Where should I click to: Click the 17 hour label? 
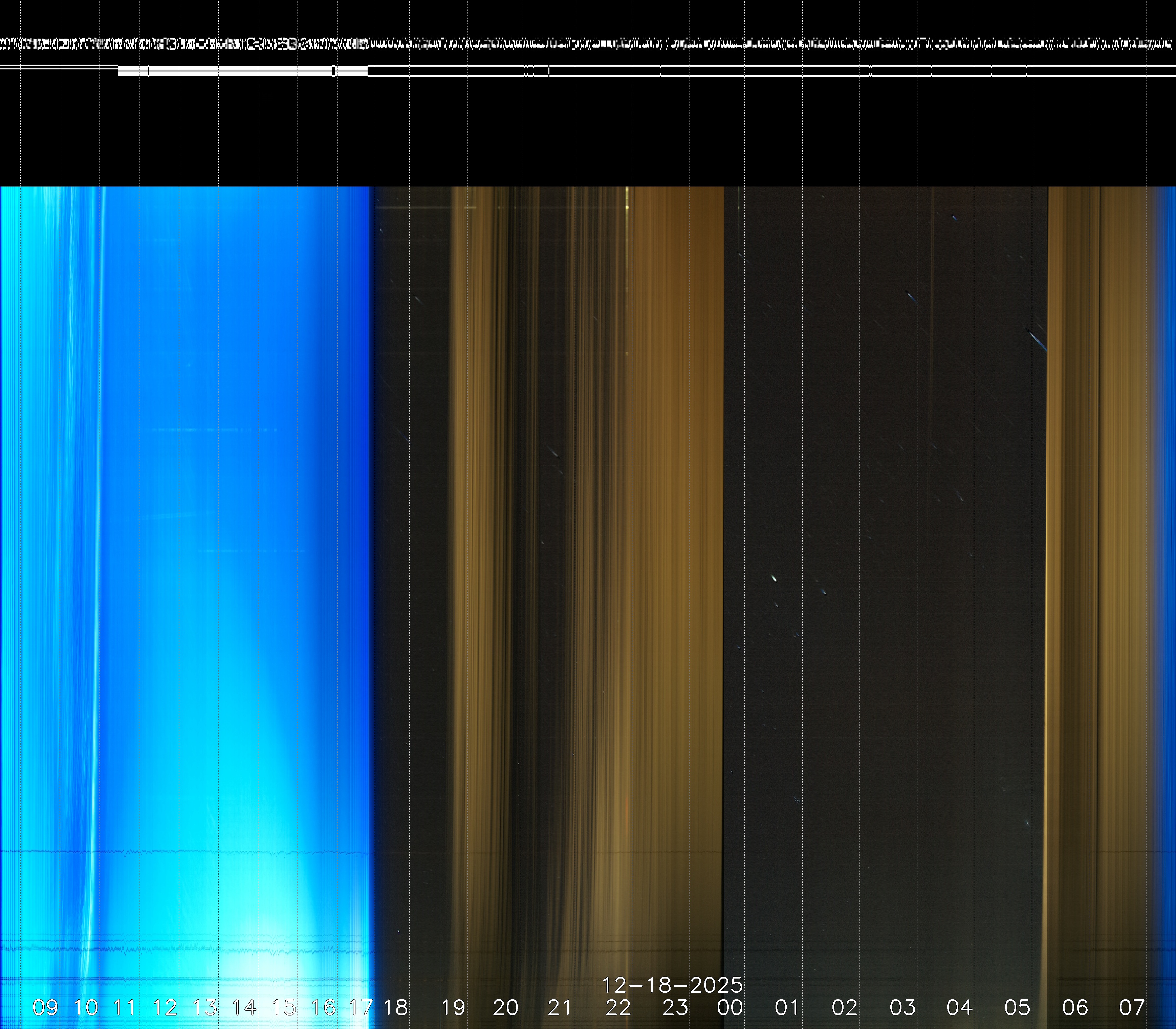click(361, 1007)
